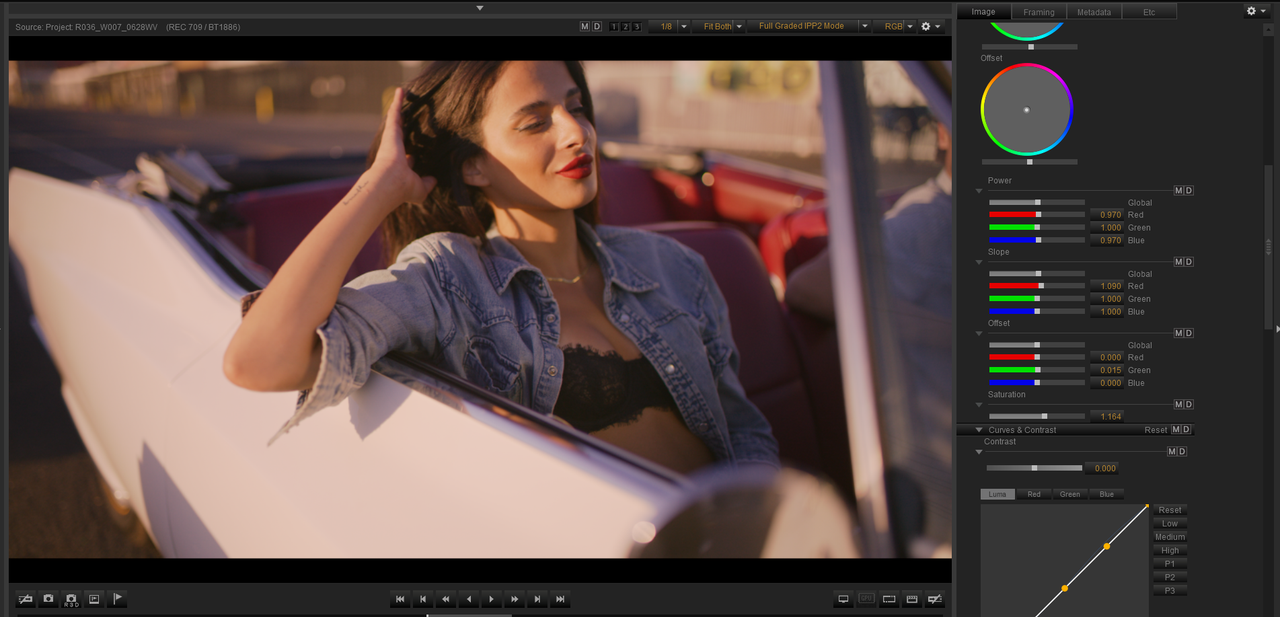Click the top center panel collapse arrow

click(480, 7)
